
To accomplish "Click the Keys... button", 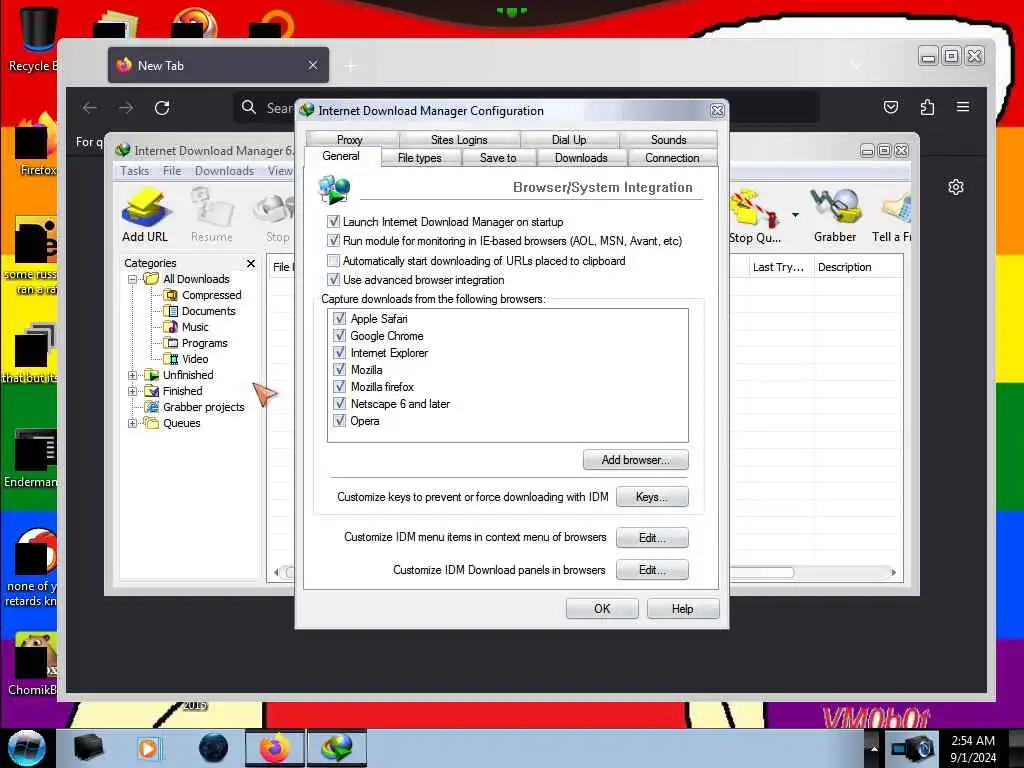I will pos(652,497).
